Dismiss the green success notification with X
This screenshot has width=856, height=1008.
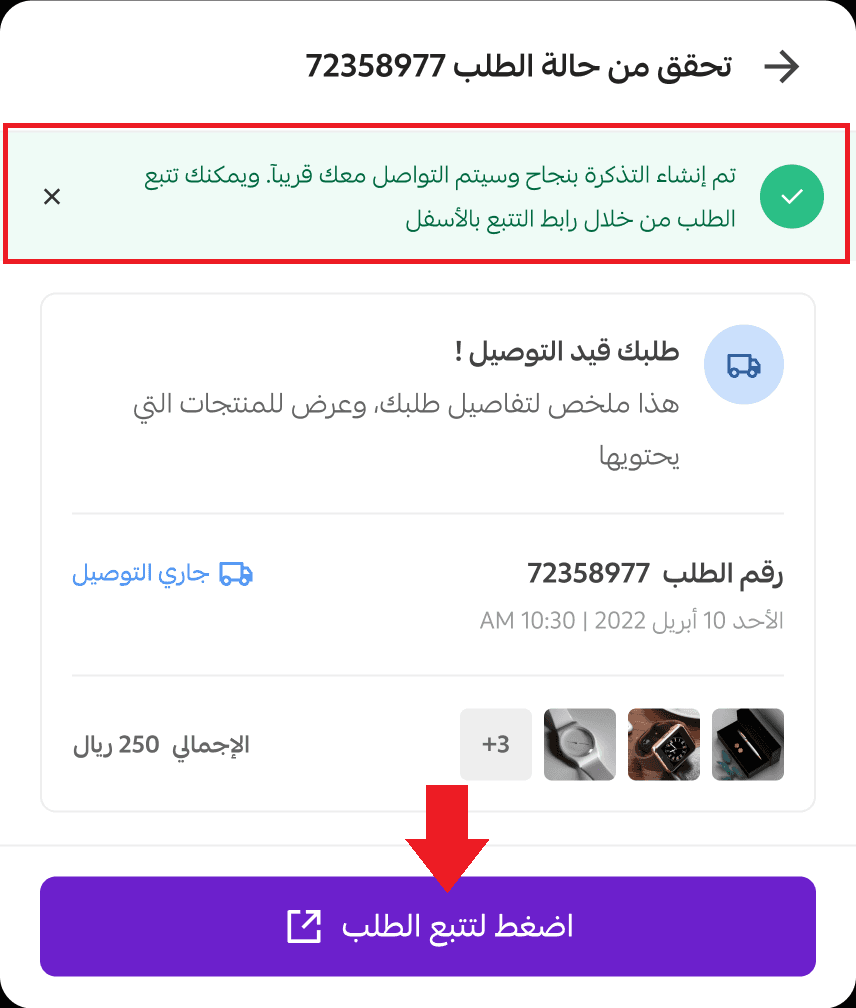52,197
